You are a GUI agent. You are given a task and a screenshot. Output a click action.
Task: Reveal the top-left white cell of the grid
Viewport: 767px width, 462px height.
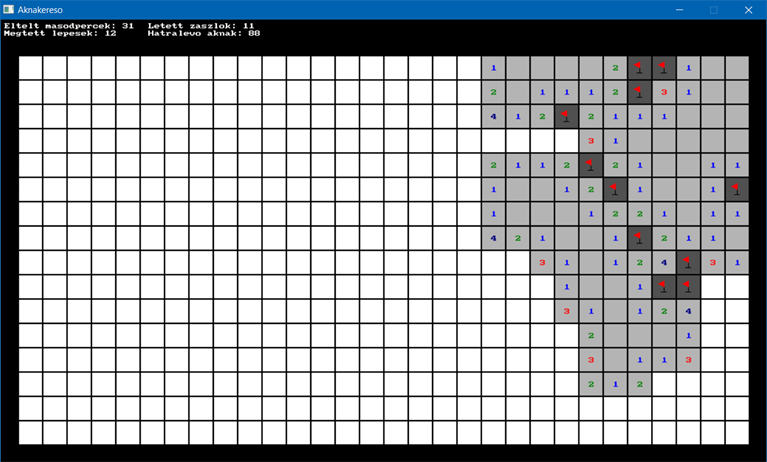tap(30, 68)
